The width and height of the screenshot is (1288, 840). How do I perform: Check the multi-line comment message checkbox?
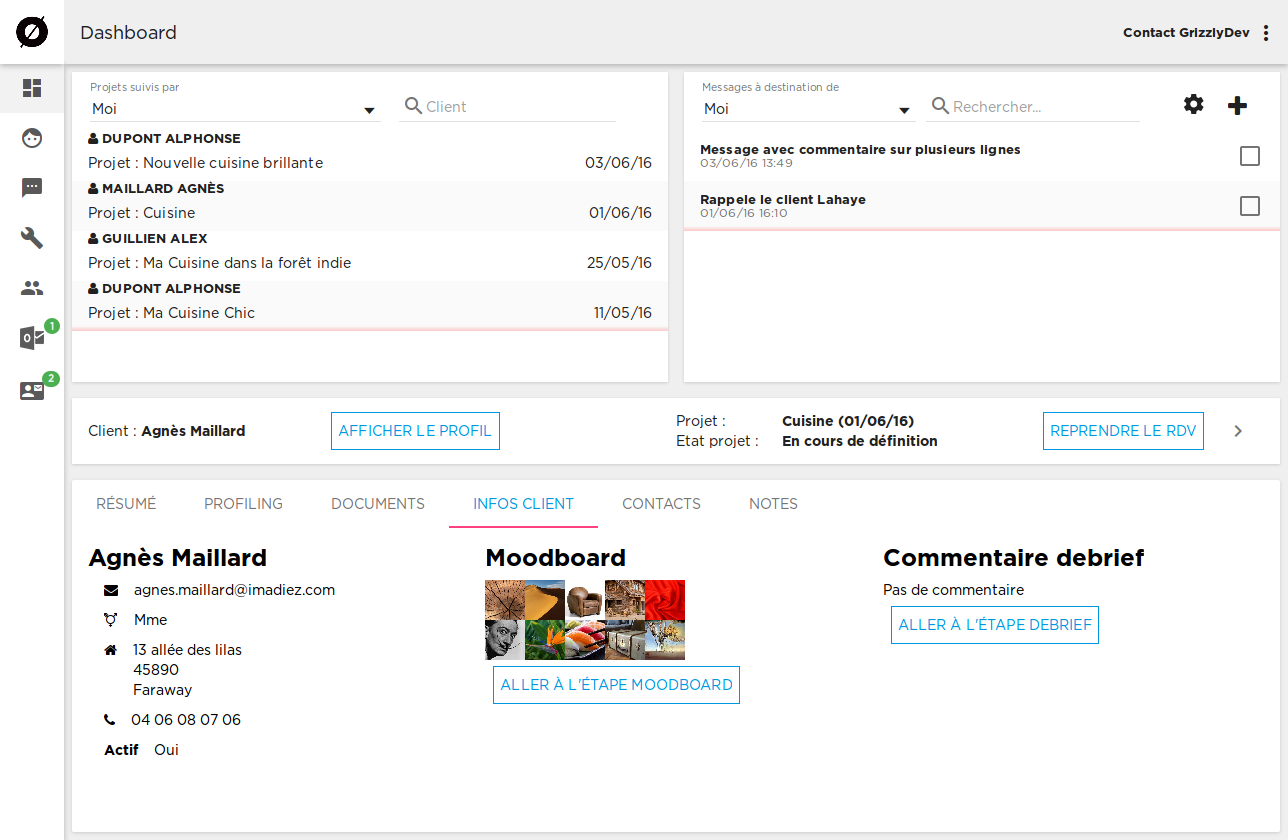tap(1250, 156)
